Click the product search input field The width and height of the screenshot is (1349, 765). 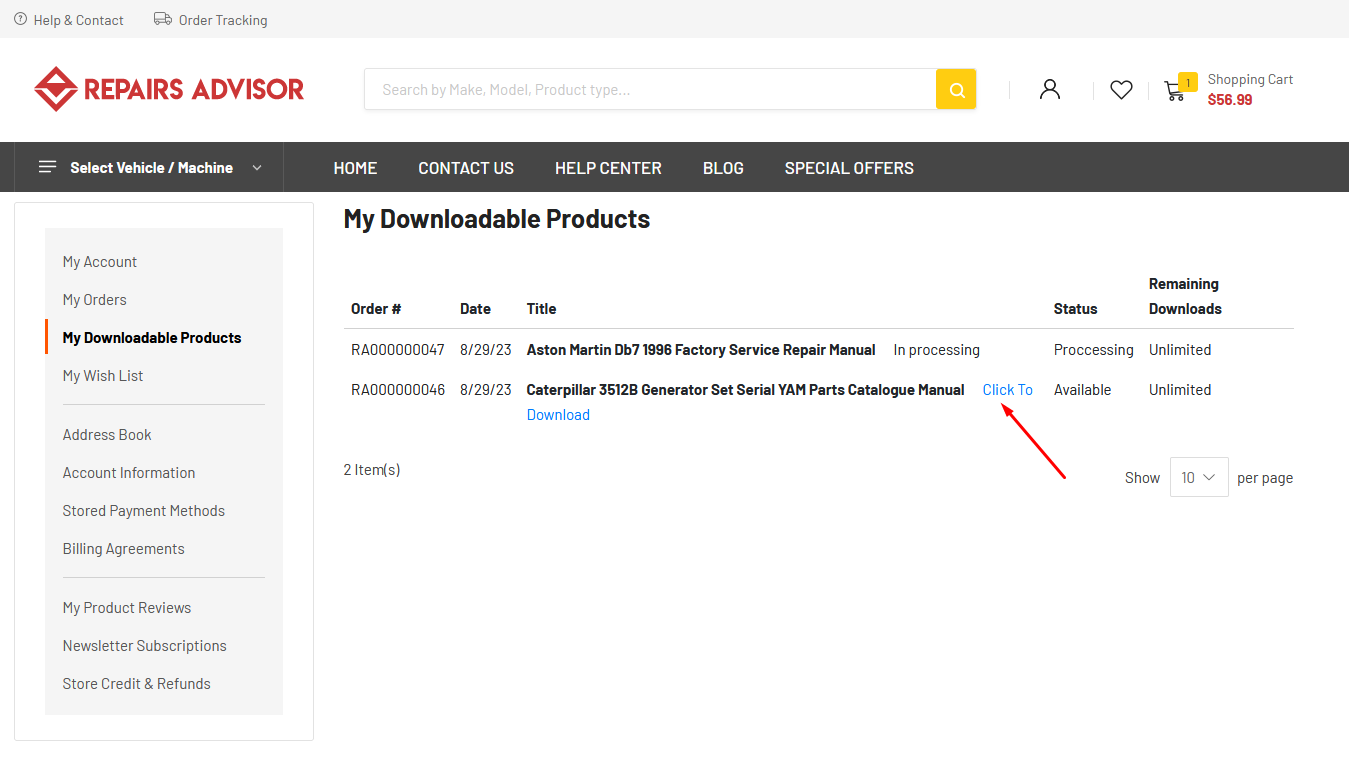(650, 89)
